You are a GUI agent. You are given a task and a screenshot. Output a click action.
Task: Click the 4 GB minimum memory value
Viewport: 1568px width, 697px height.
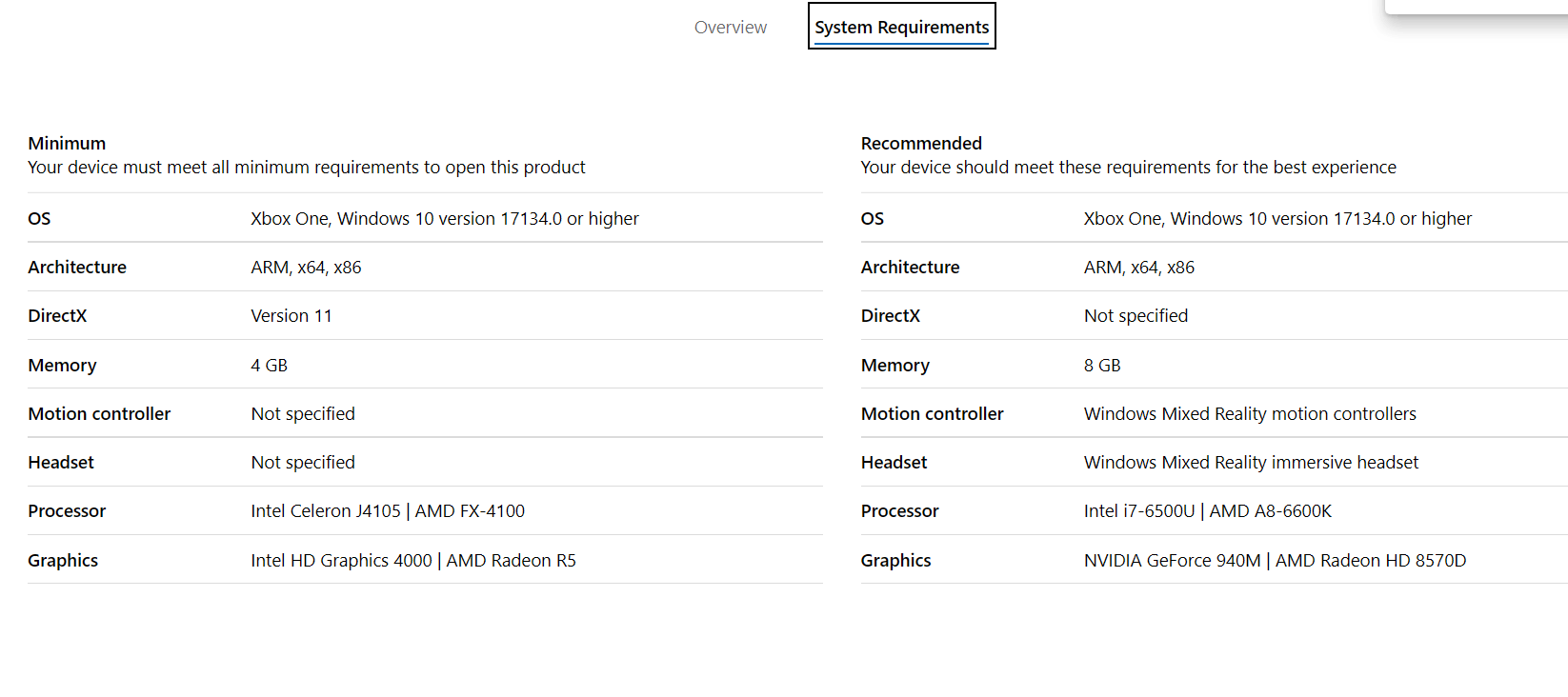pyautogui.click(x=269, y=366)
